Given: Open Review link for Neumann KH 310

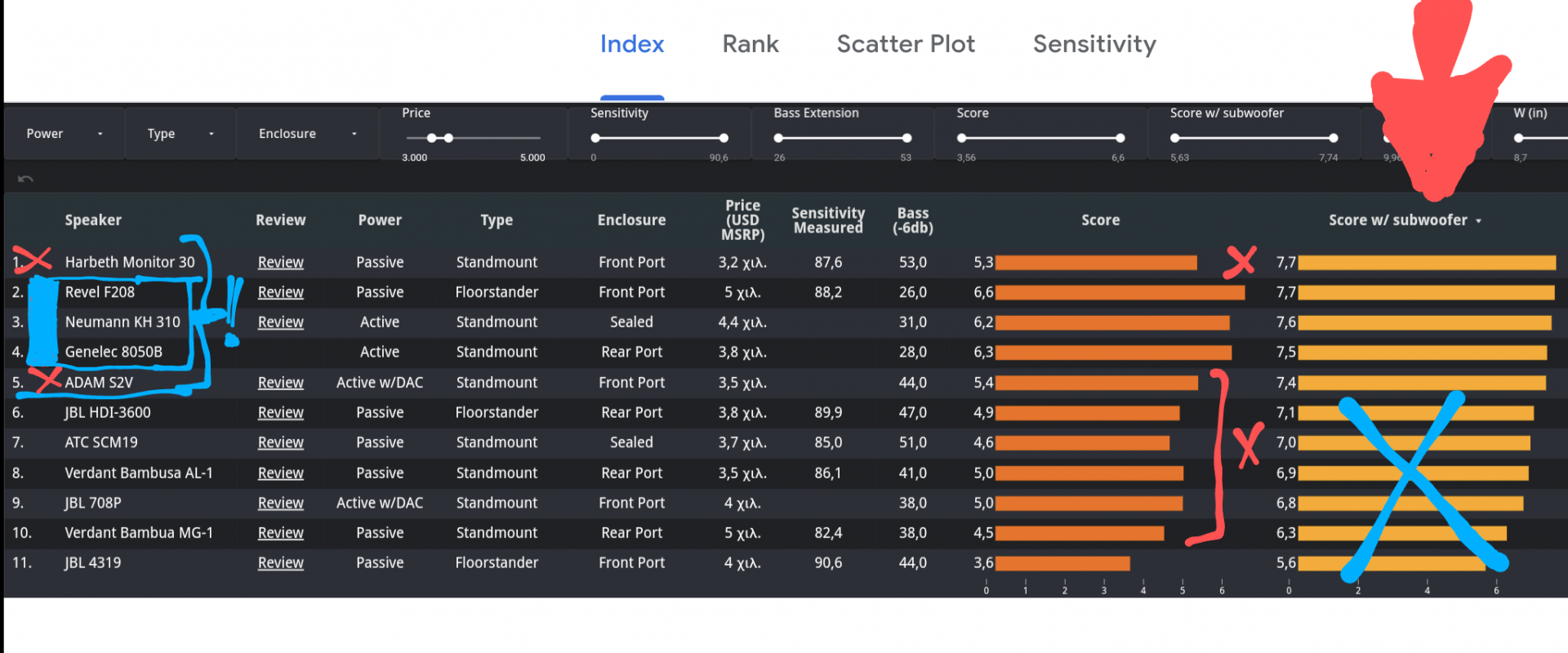Looking at the screenshot, I should pyautogui.click(x=280, y=322).
